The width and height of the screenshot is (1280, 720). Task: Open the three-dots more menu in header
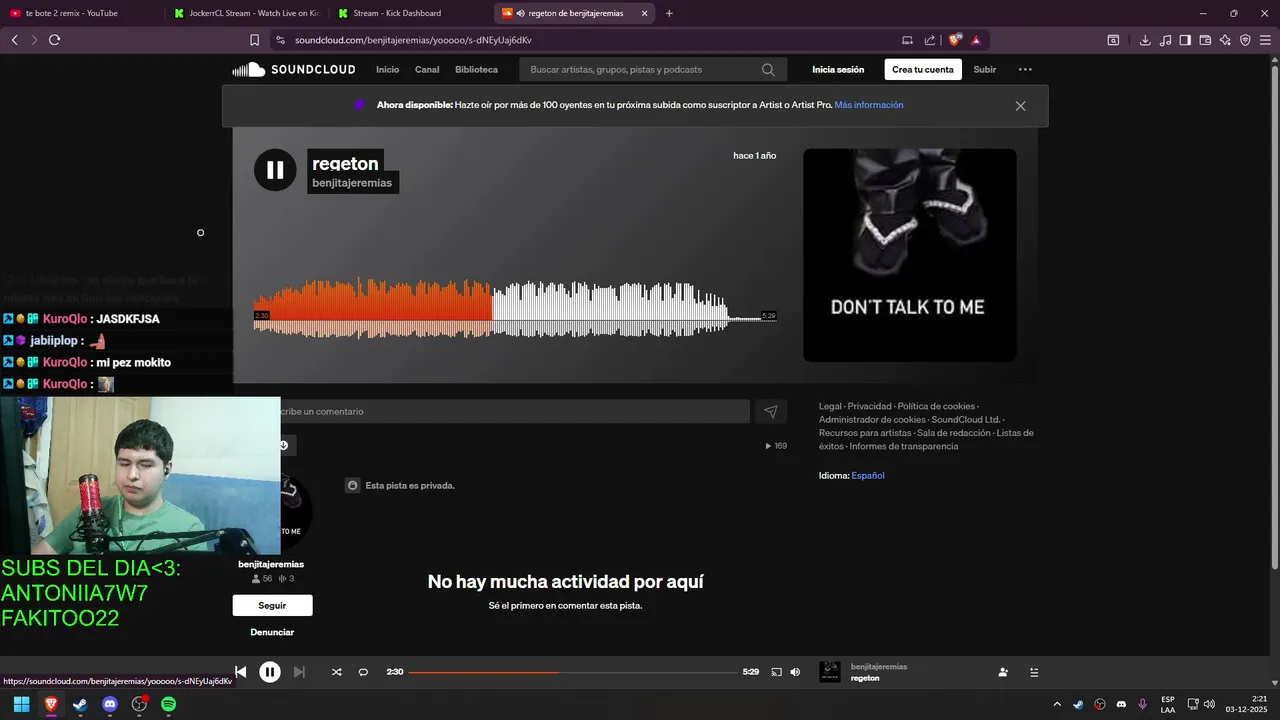point(1025,70)
